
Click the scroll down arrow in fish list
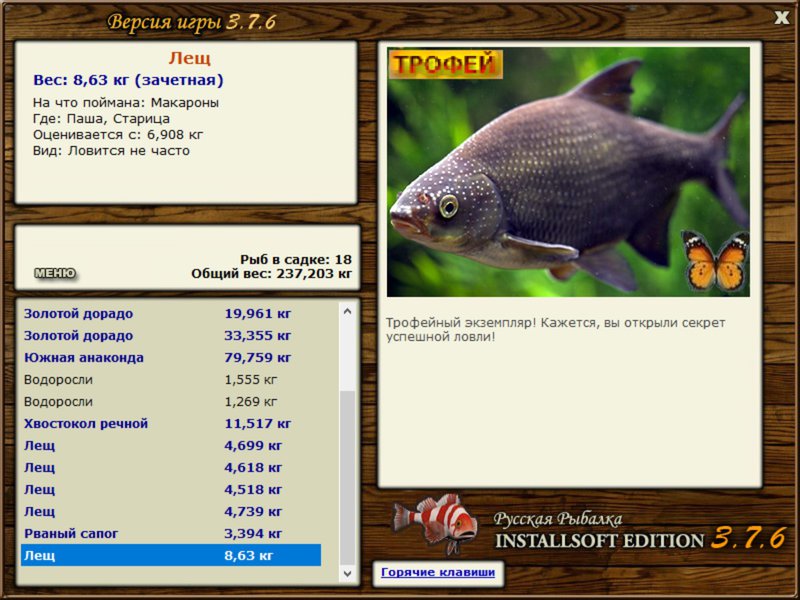[347, 573]
